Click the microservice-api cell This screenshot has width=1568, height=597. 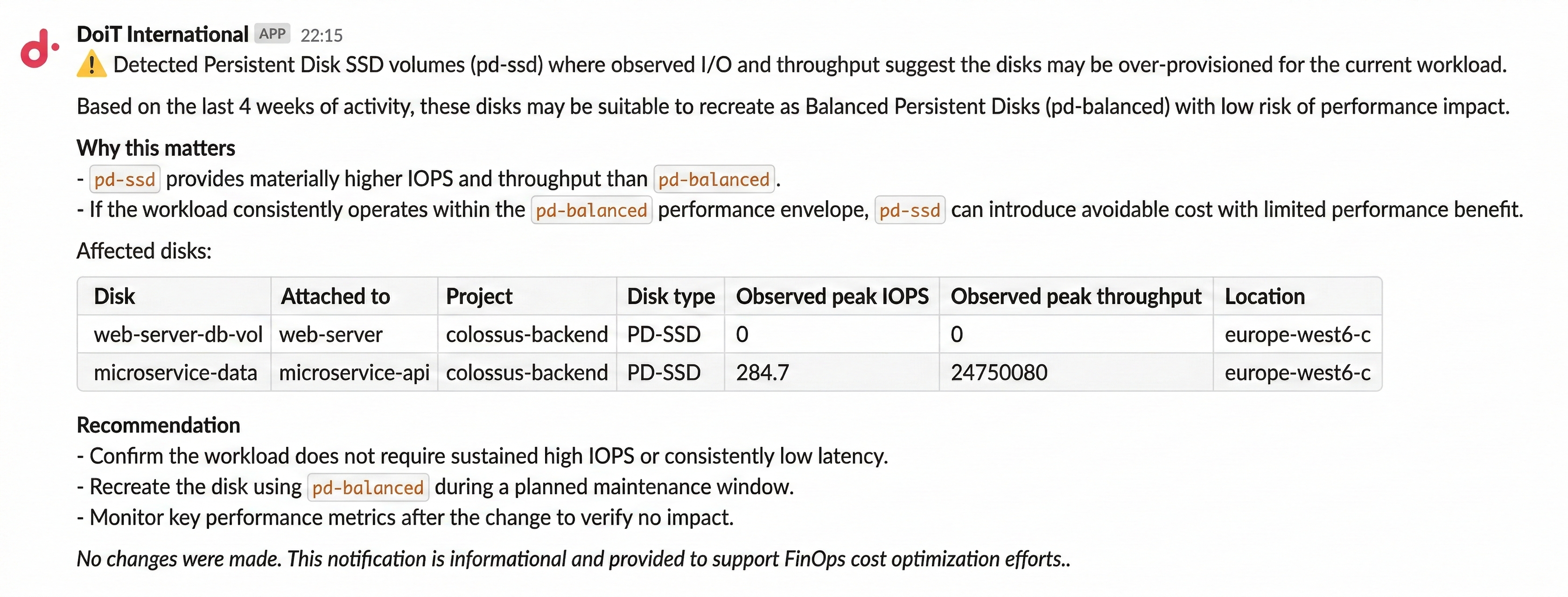tap(354, 373)
